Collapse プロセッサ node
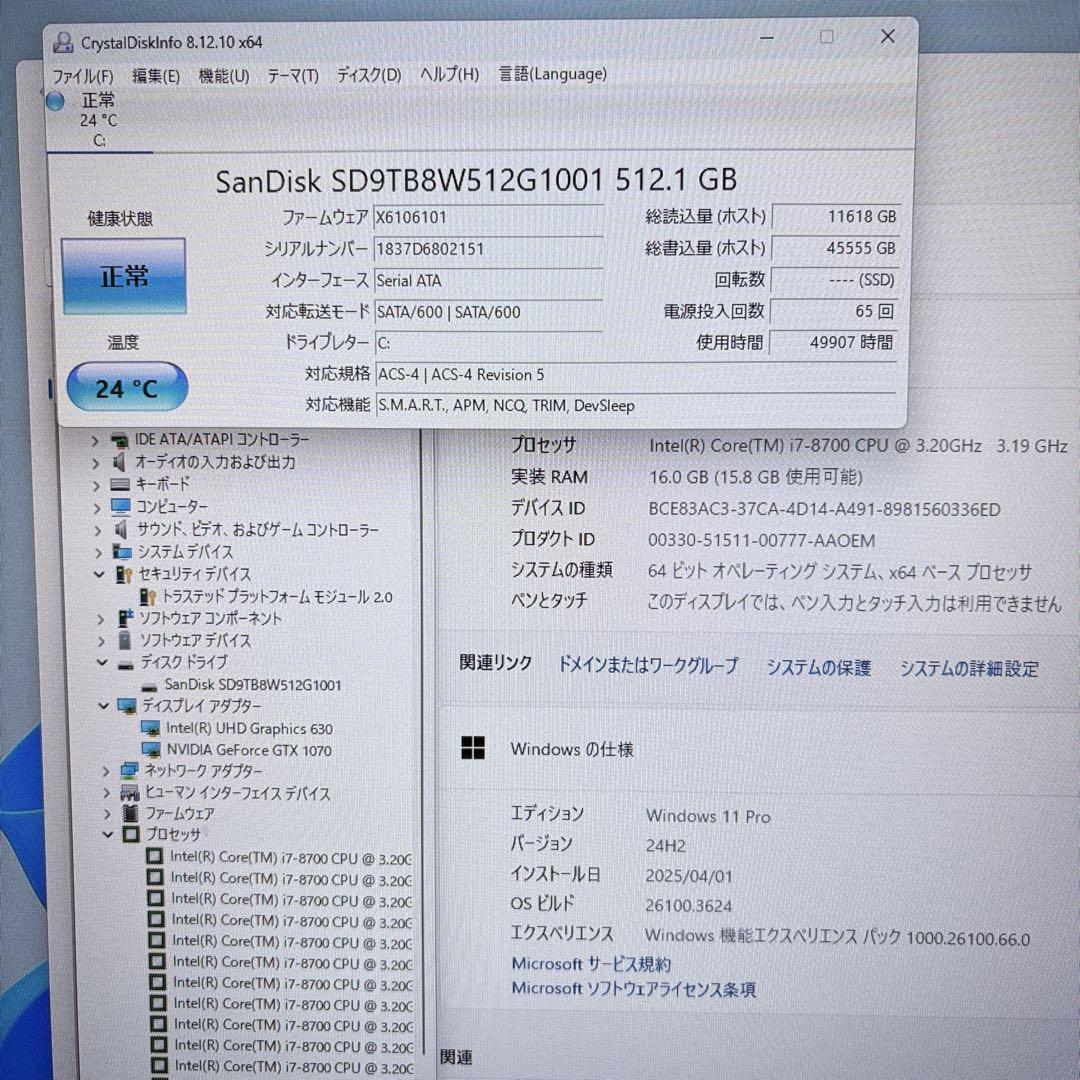 point(107,834)
